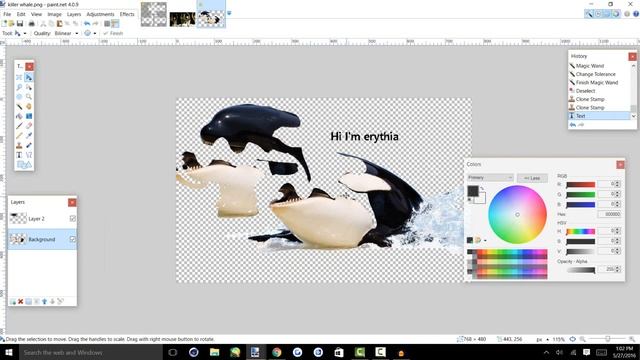This screenshot has height=360, width=640.
Task: Click the Paste icon in the toolbar
Action: [x=59, y=24]
